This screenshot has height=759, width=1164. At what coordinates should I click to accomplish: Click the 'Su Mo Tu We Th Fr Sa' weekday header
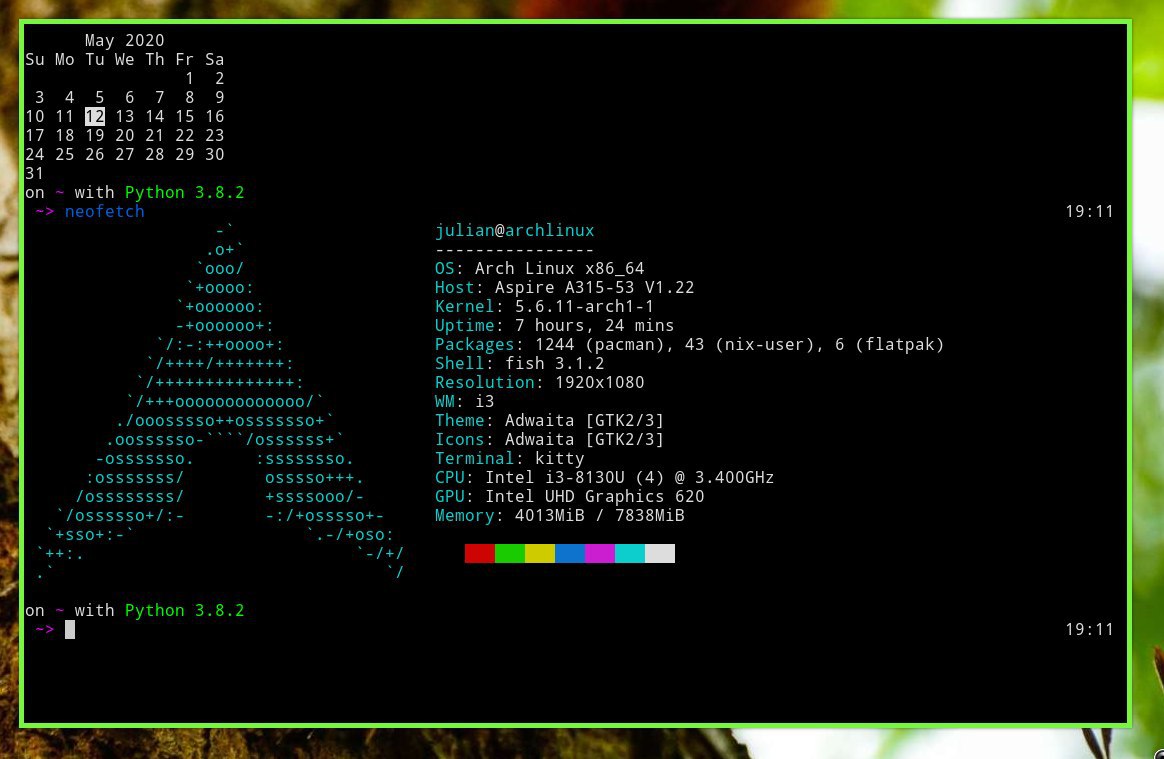(125, 59)
